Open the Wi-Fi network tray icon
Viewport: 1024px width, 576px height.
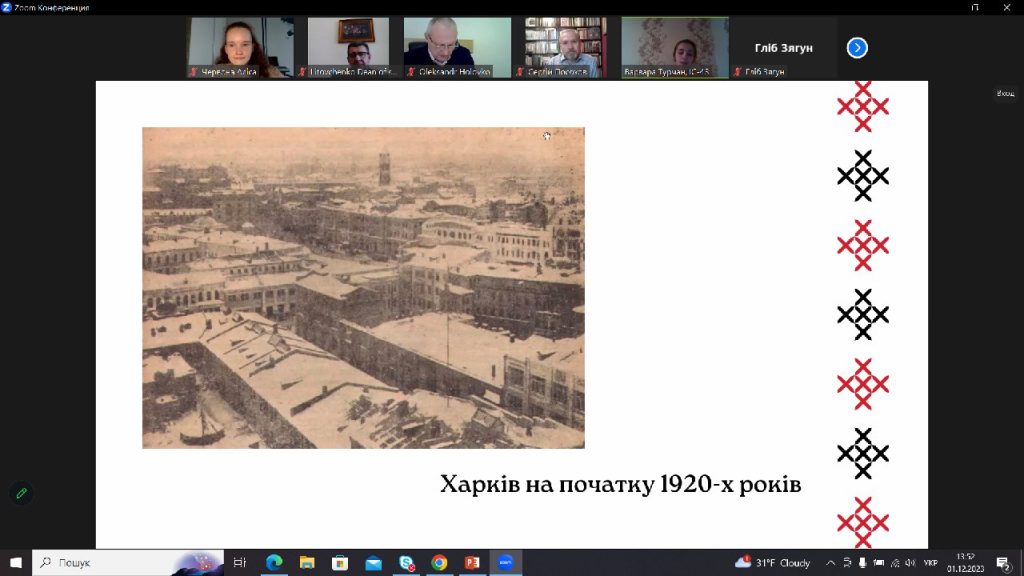pyautogui.click(x=895, y=562)
